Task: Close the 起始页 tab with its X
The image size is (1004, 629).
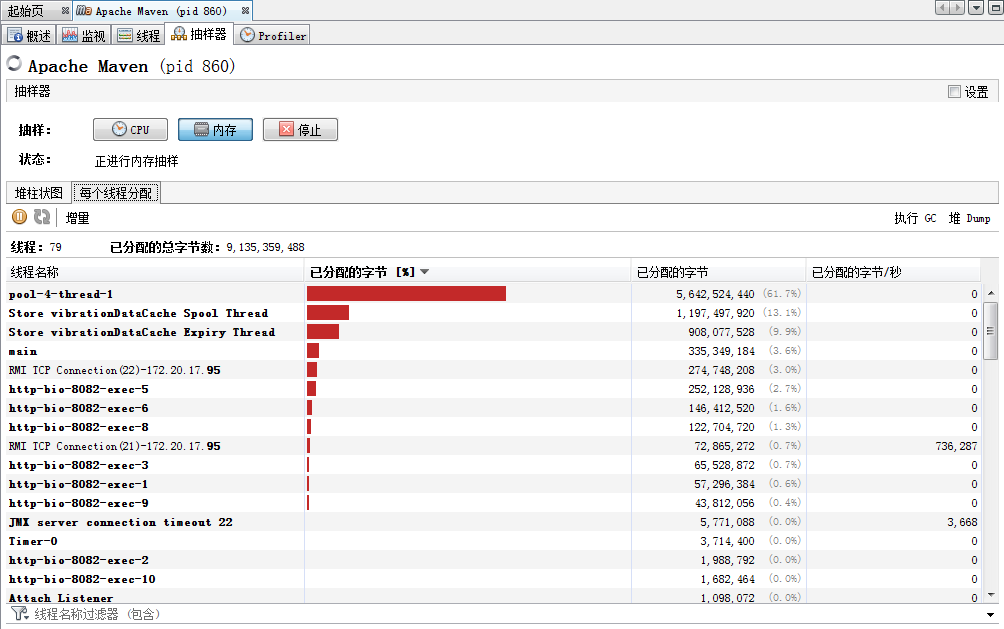Action: pos(65,10)
